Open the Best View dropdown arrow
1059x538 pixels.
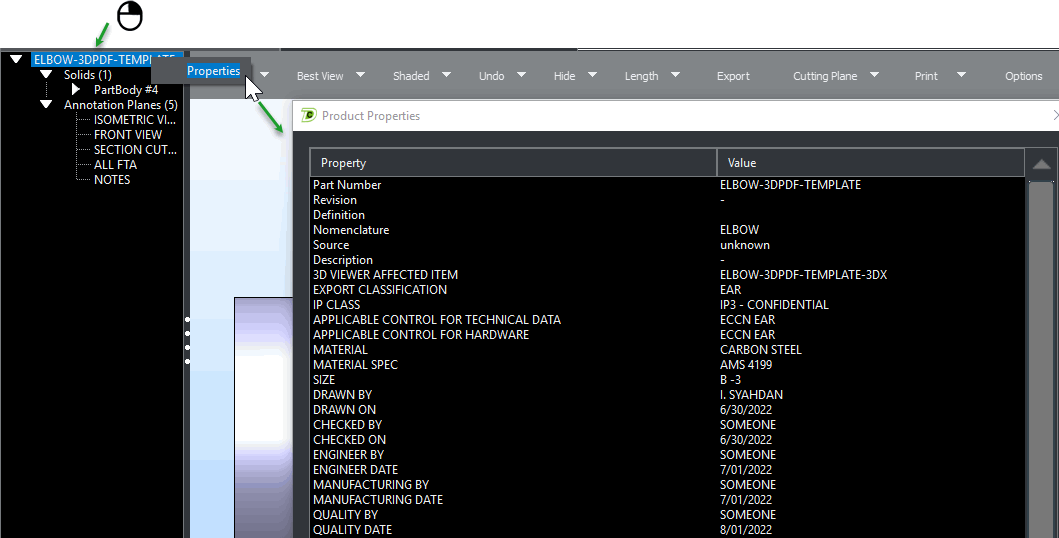tap(361, 75)
